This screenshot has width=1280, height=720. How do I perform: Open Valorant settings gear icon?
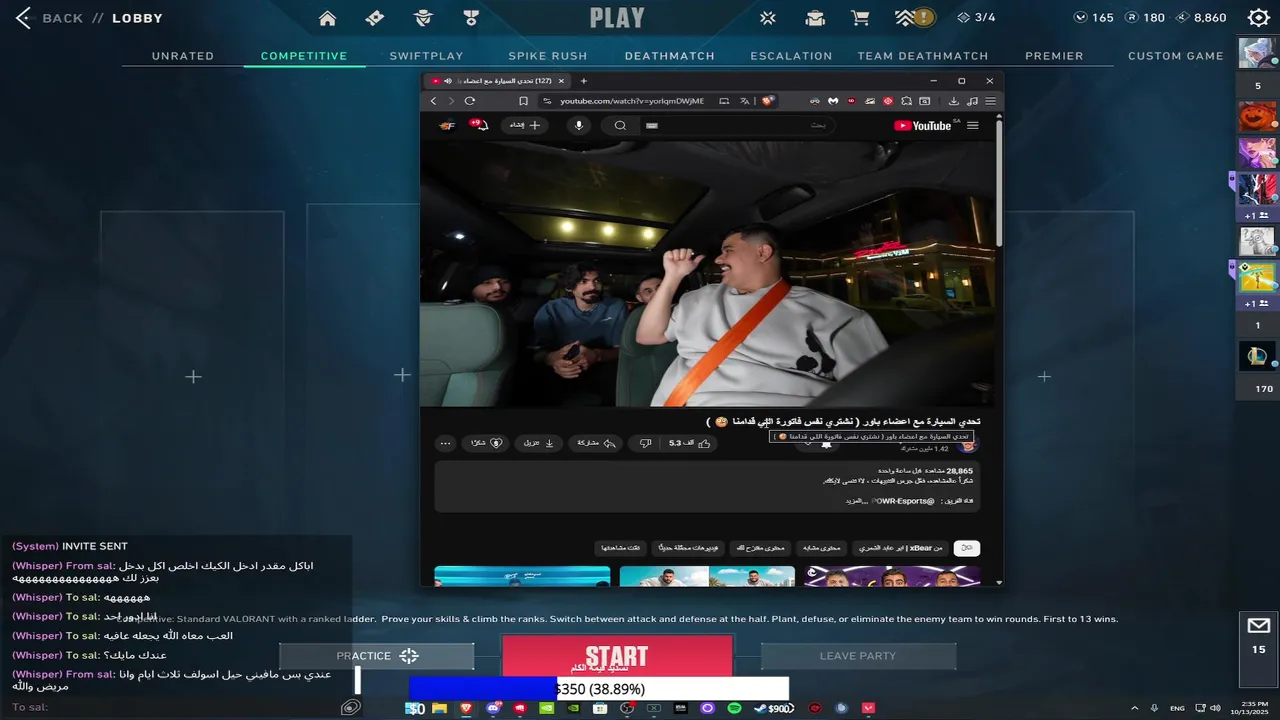(1259, 17)
